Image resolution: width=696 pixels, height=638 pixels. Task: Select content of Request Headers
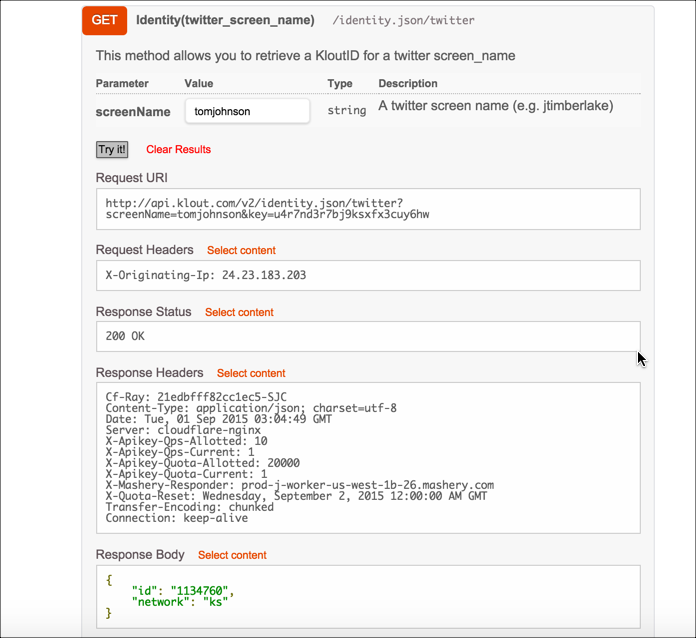click(x=241, y=250)
